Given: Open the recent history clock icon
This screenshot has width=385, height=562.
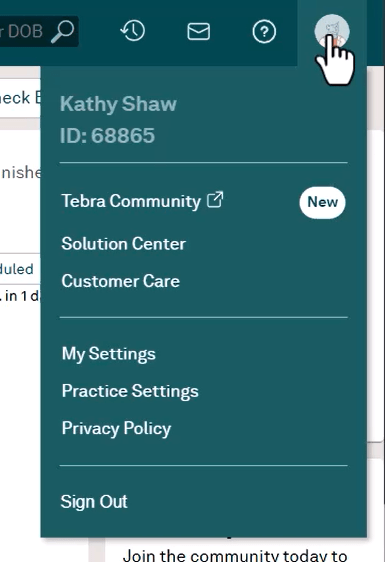Looking at the screenshot, I should [x=132, y=31].
